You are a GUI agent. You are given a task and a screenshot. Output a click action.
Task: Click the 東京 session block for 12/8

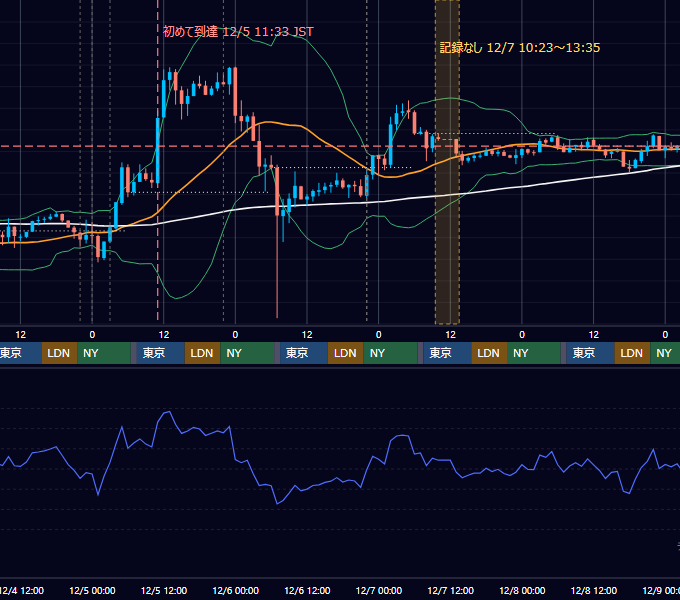590,353
